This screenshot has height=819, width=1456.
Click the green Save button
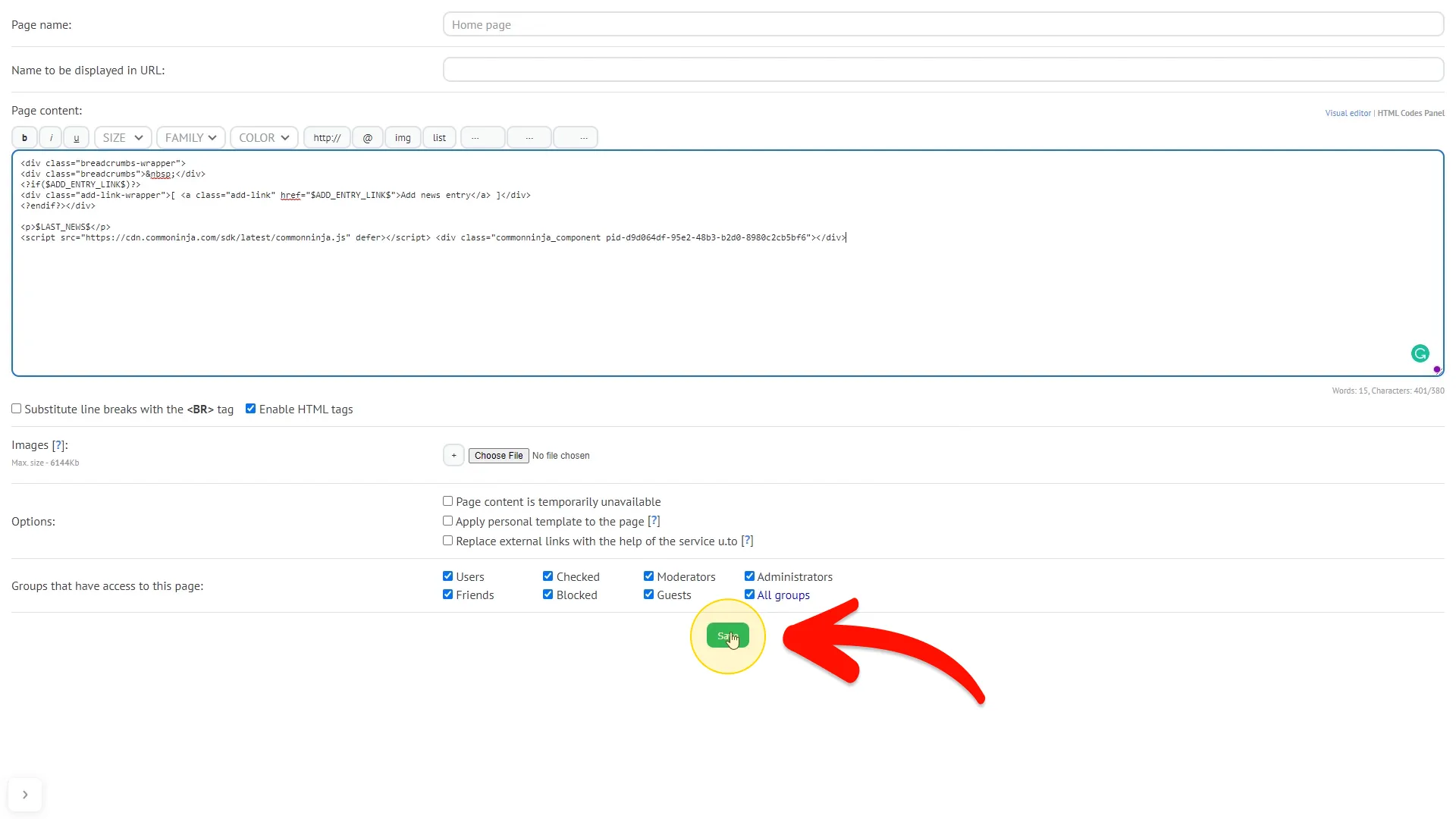pyautogui.click(x=727, y=635)
